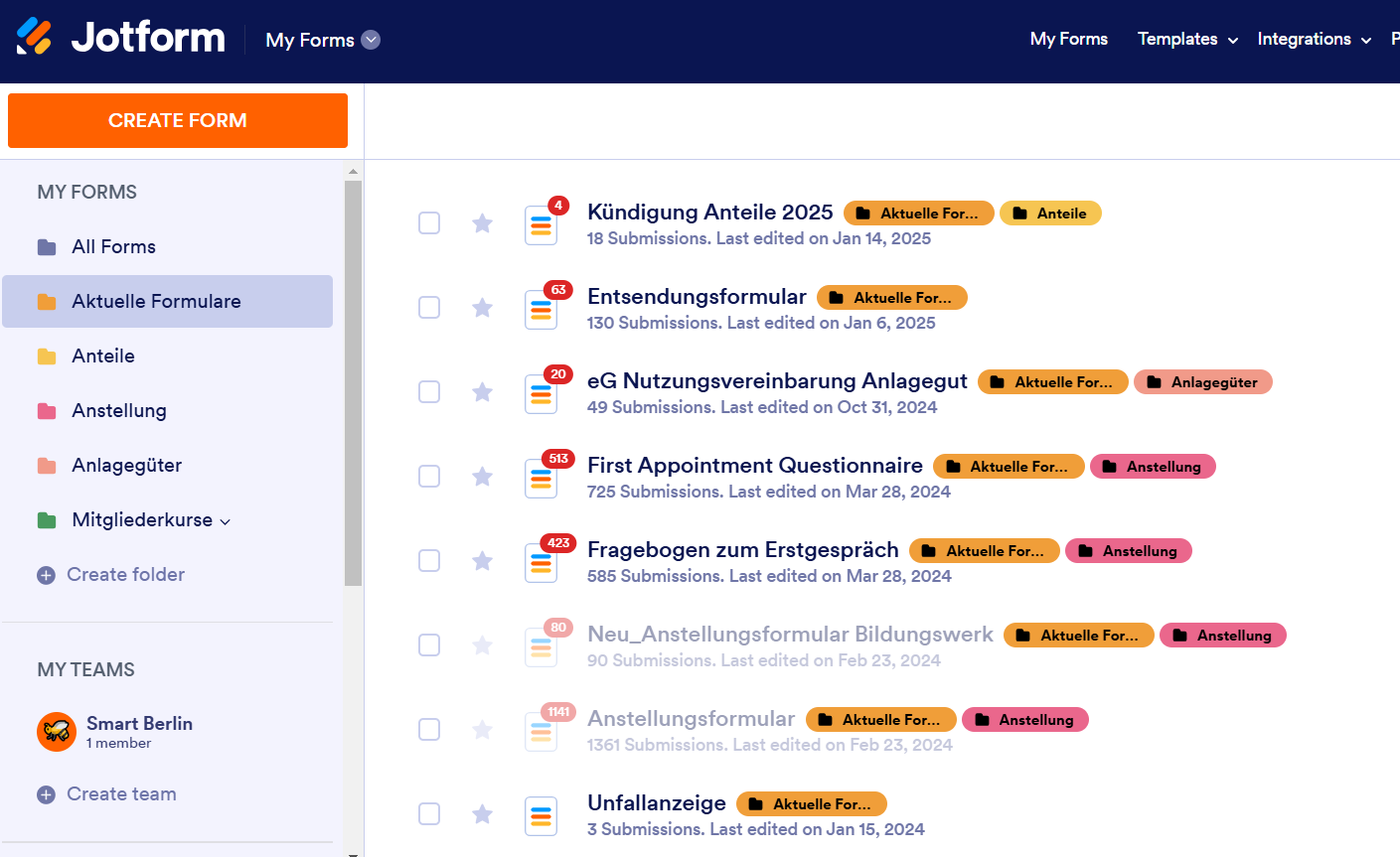Click the sidebar scroll up arrow
This screenshot has height=857, width=1400.
[353, 171]
